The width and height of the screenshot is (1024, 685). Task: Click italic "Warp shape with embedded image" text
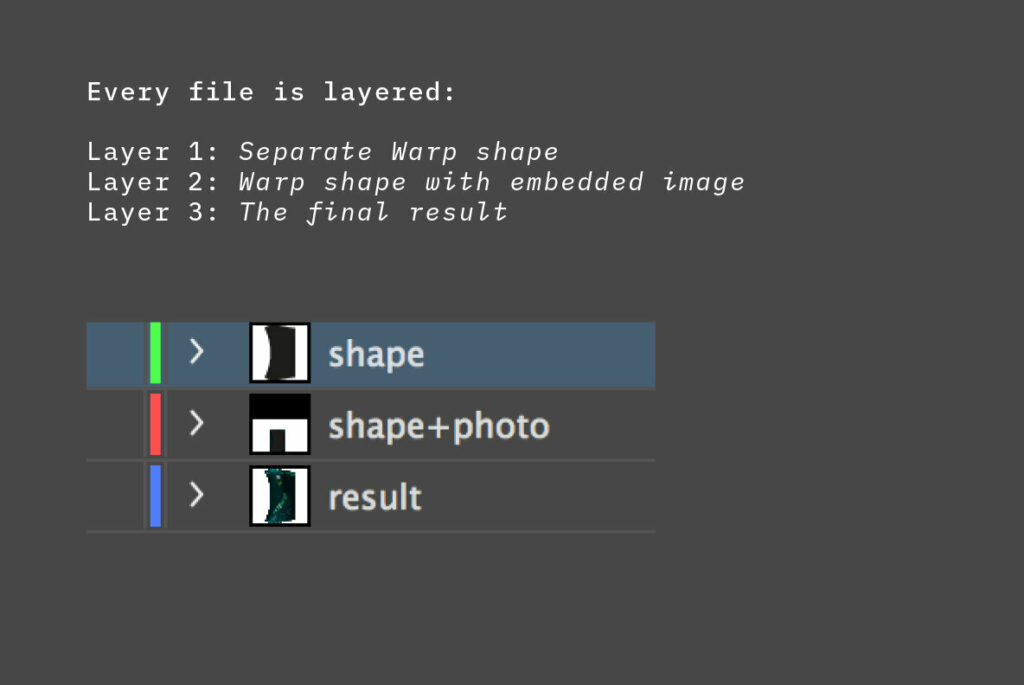pyautogui.click(x=491, y=182)
